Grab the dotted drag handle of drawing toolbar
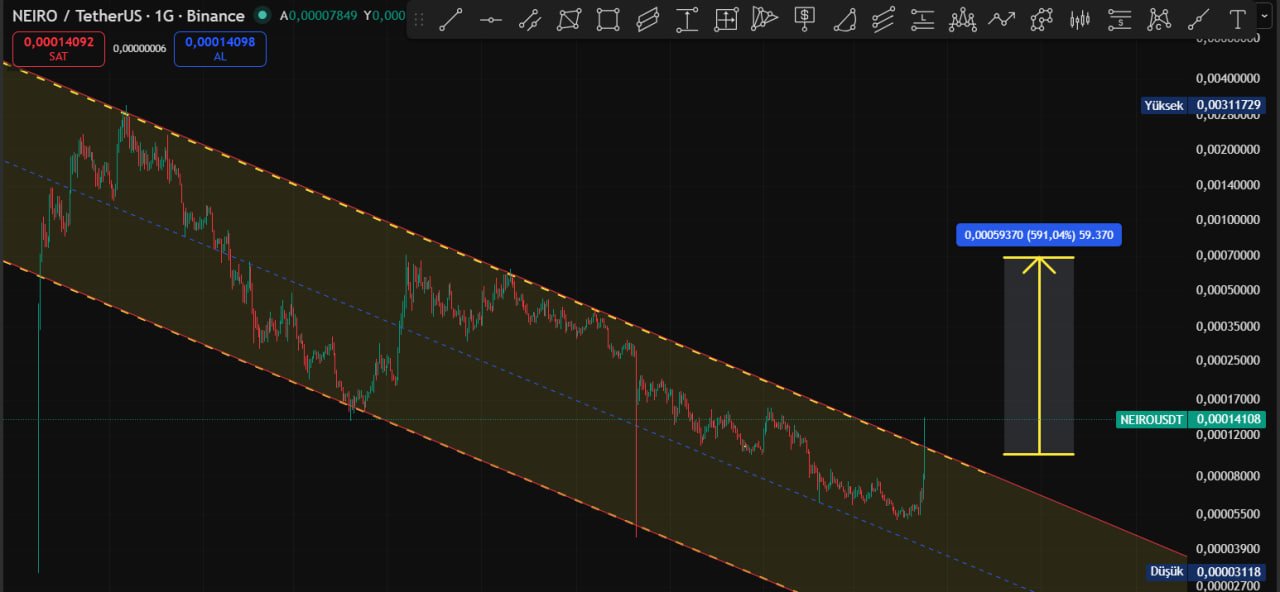This screenshot has width=1280, height=592. [419, 19]
